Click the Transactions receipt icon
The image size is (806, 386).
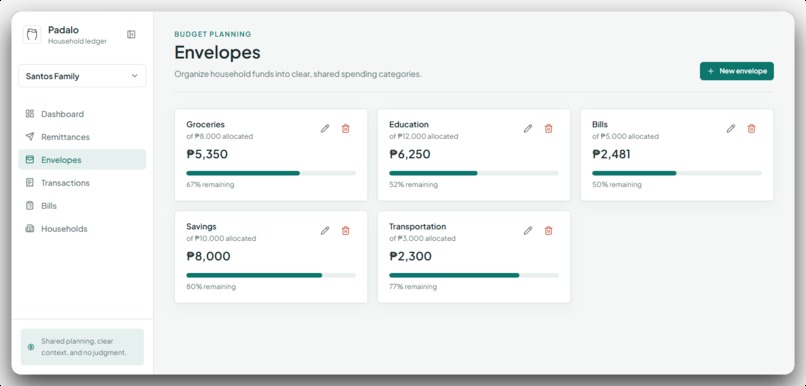pos(30,182)
